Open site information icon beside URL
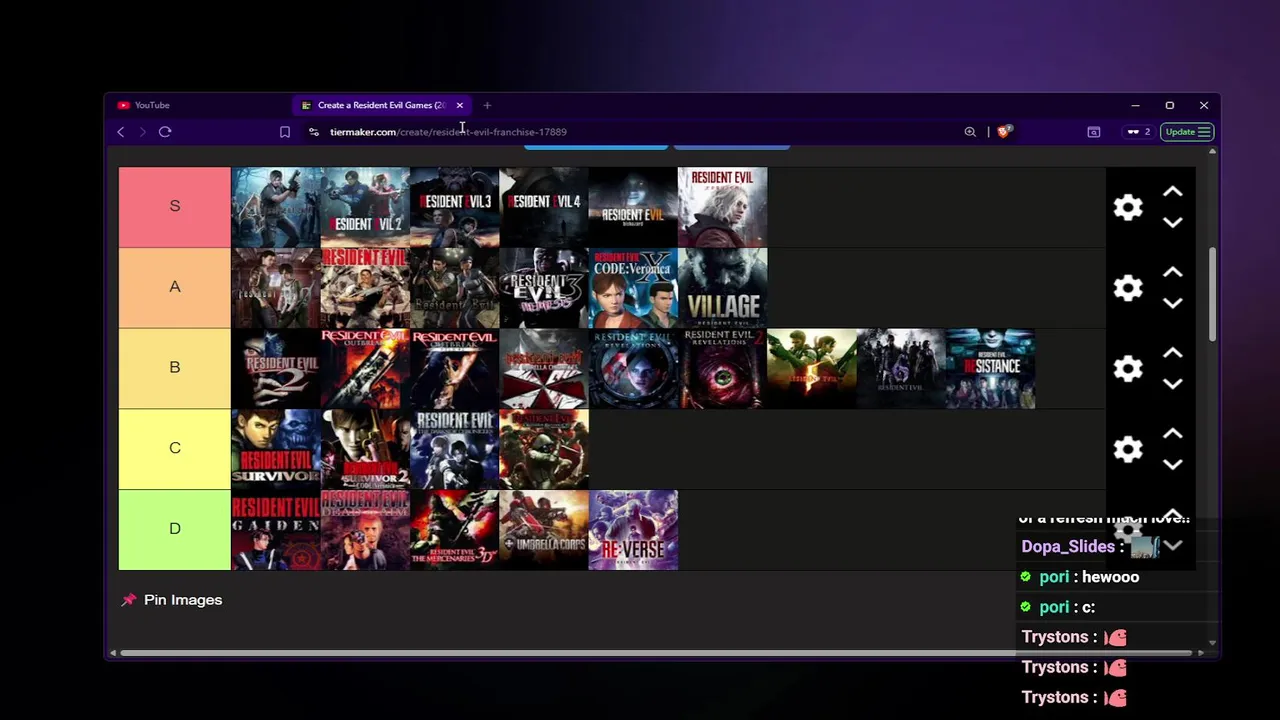Image resolution: width=1280 pixels, height=720 pixels. pyautogui.click(x=313, y=132)
